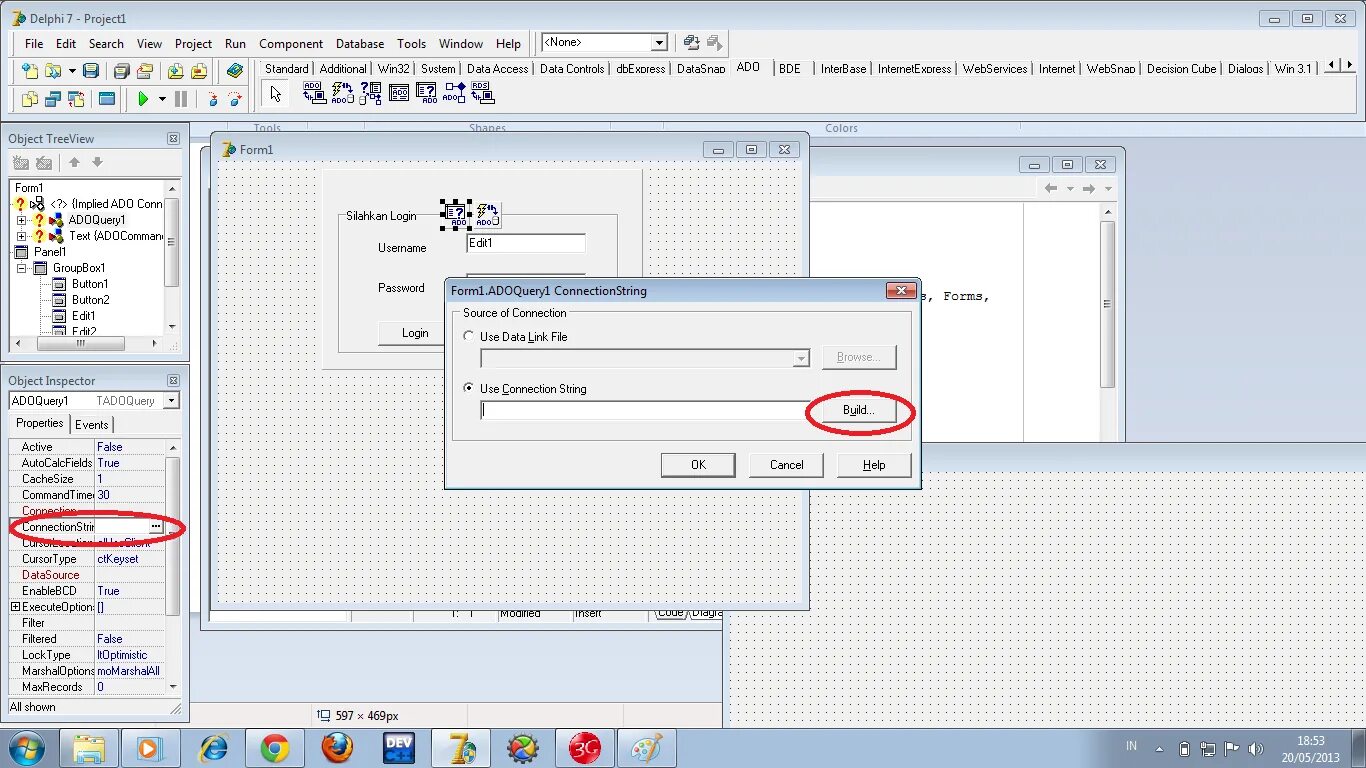Select Panel1 in Object TreeView
Image resolution: width=1366 pixels, height=768 pixels.
[x=50, y=252]
